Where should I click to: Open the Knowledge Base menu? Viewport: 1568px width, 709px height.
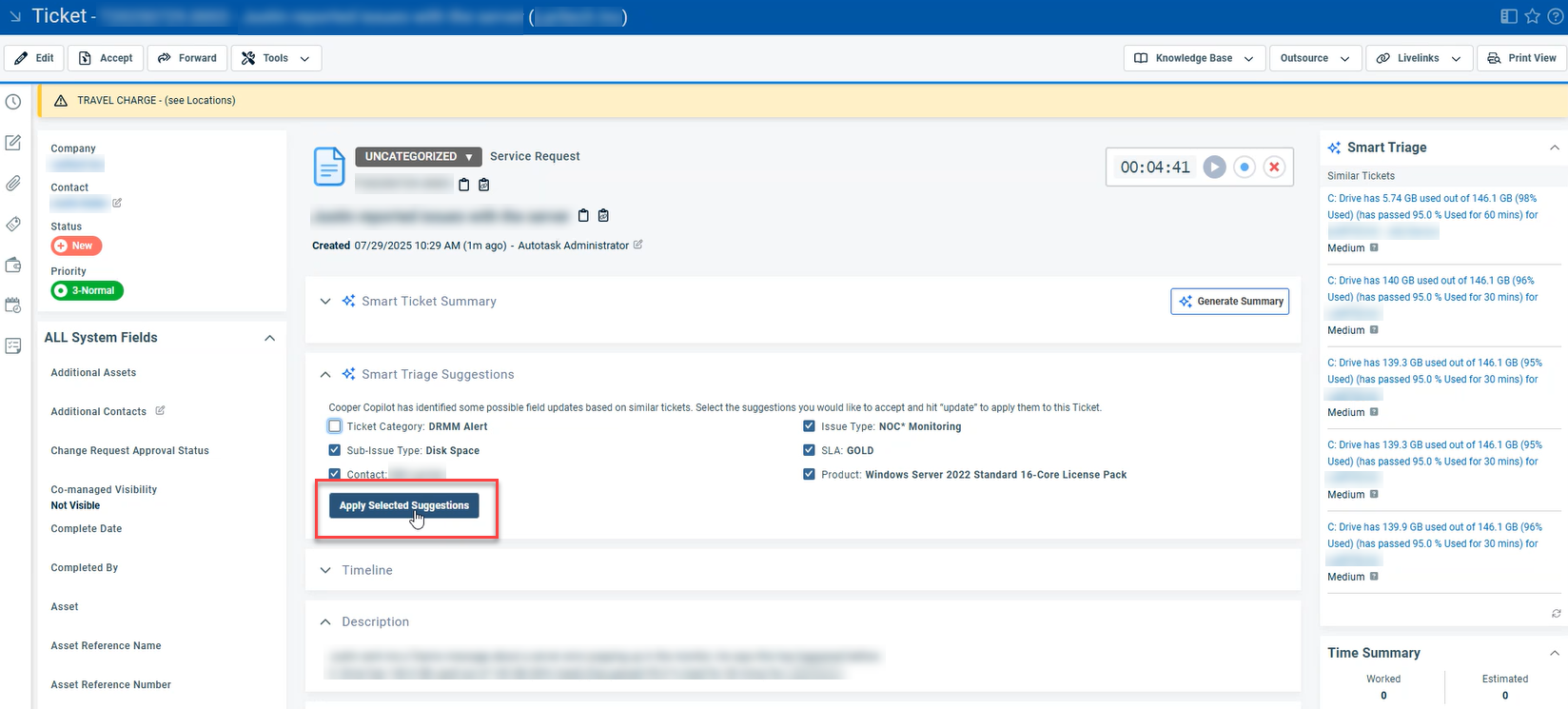tap(1194, 58)
